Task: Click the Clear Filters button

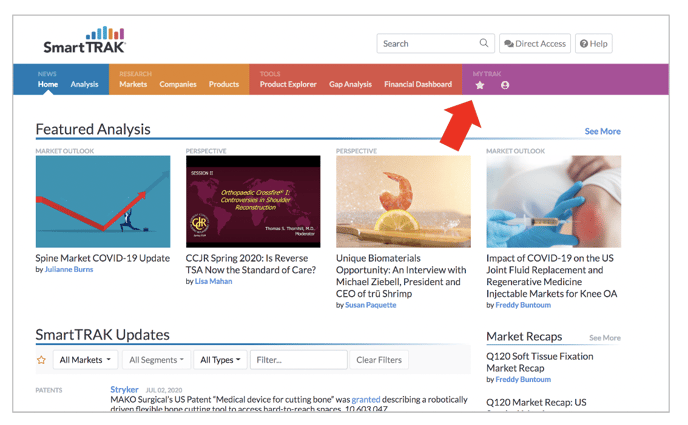Action: (379, 360)
